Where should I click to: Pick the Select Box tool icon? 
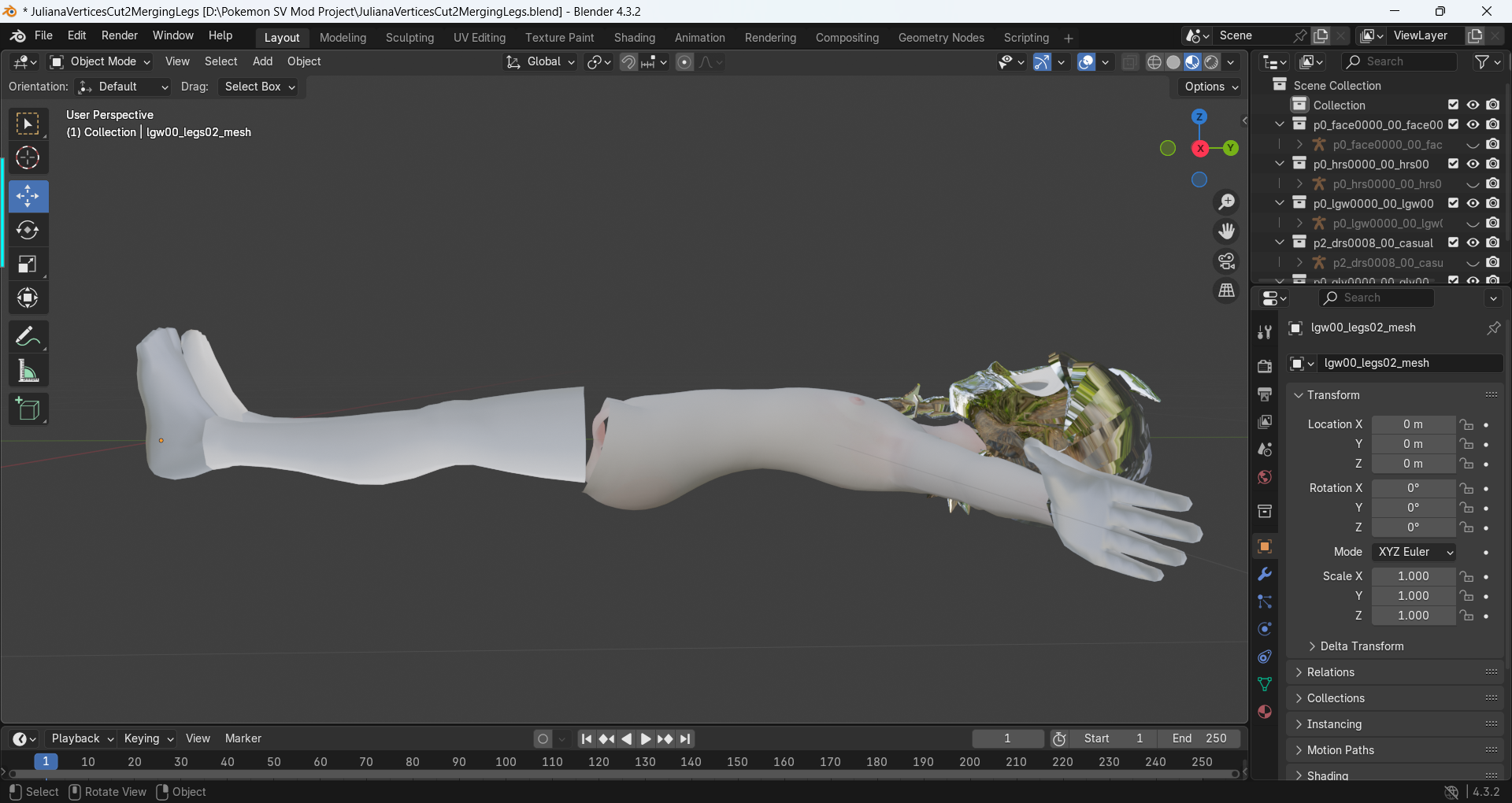pyautogui.click(x=28, y=124)
